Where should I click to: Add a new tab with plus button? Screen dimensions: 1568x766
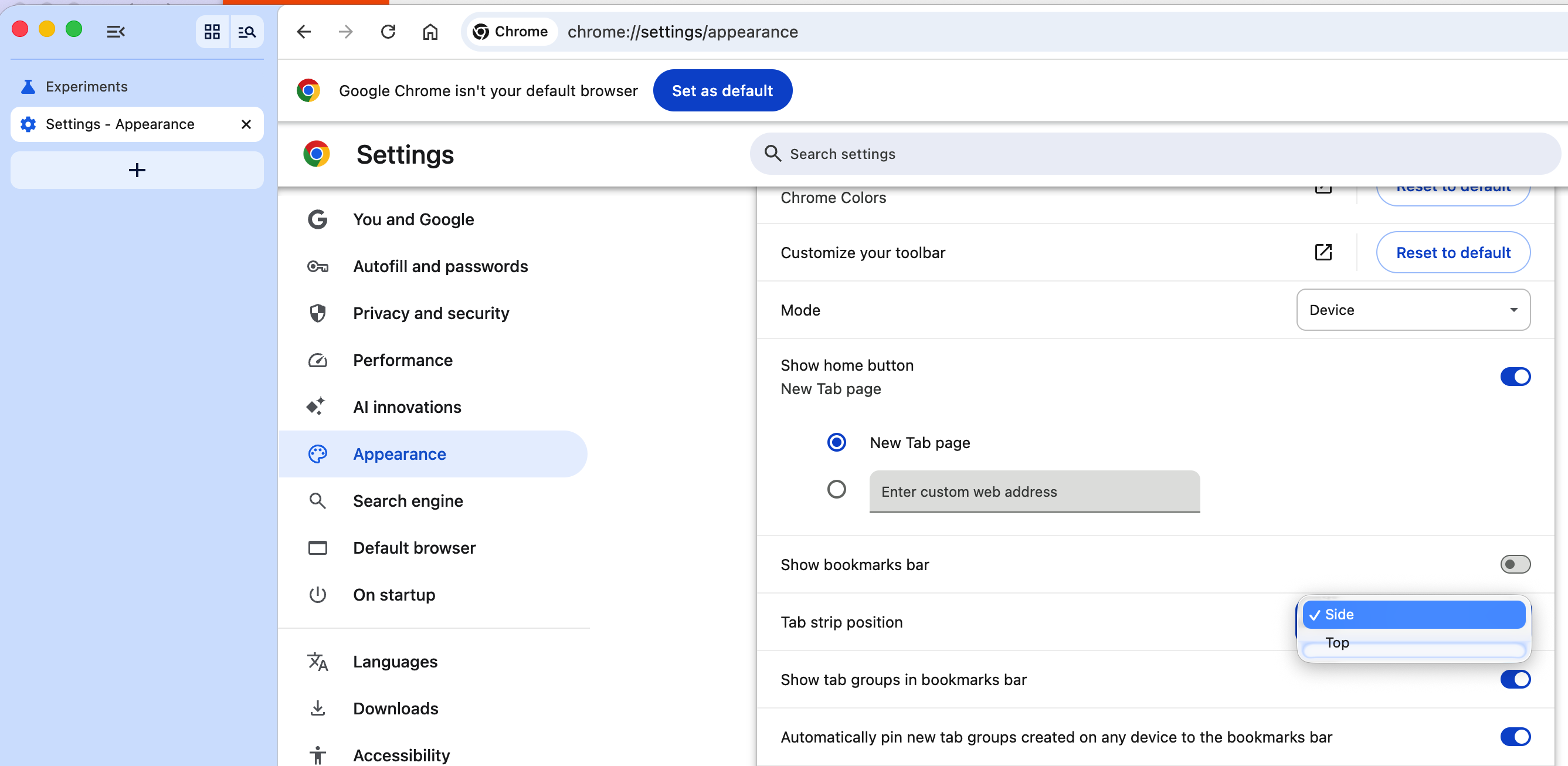point(137,170)
